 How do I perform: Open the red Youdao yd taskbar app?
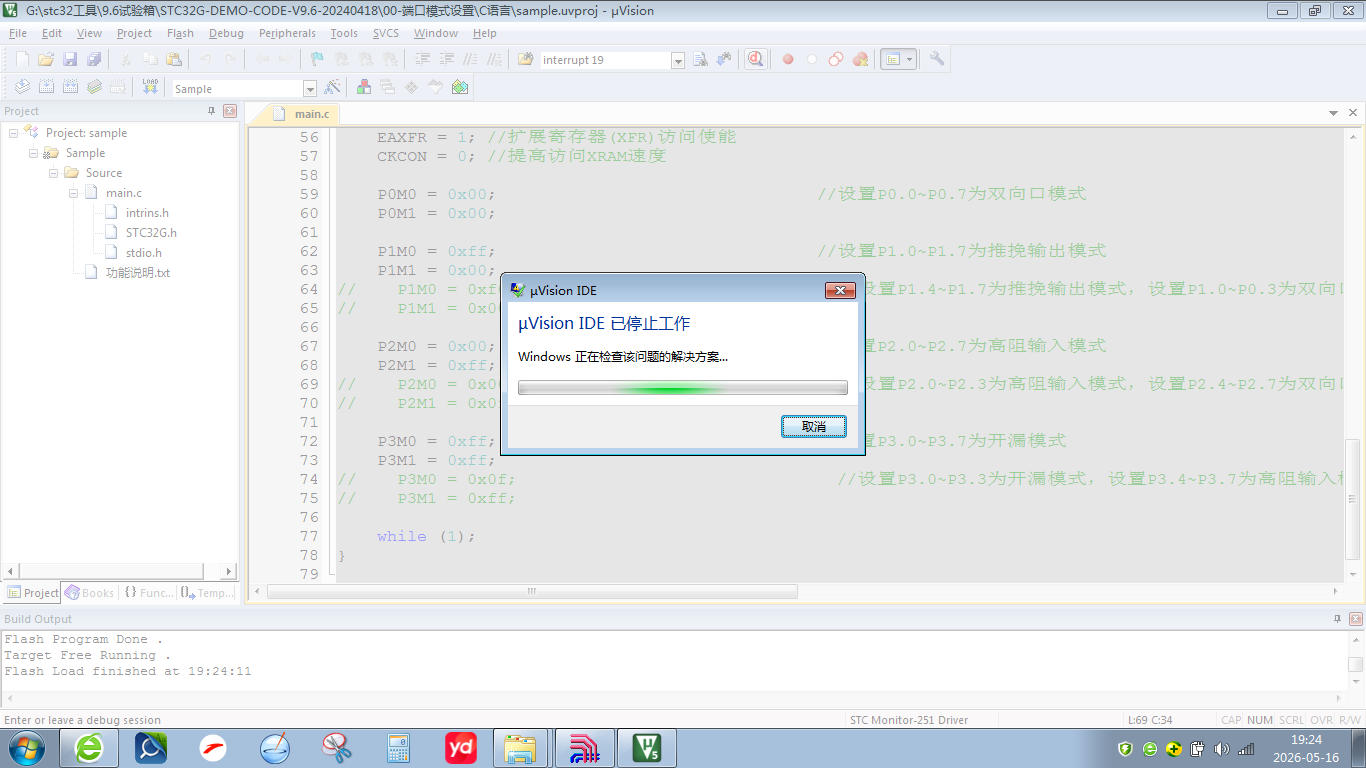click(461, 748)
